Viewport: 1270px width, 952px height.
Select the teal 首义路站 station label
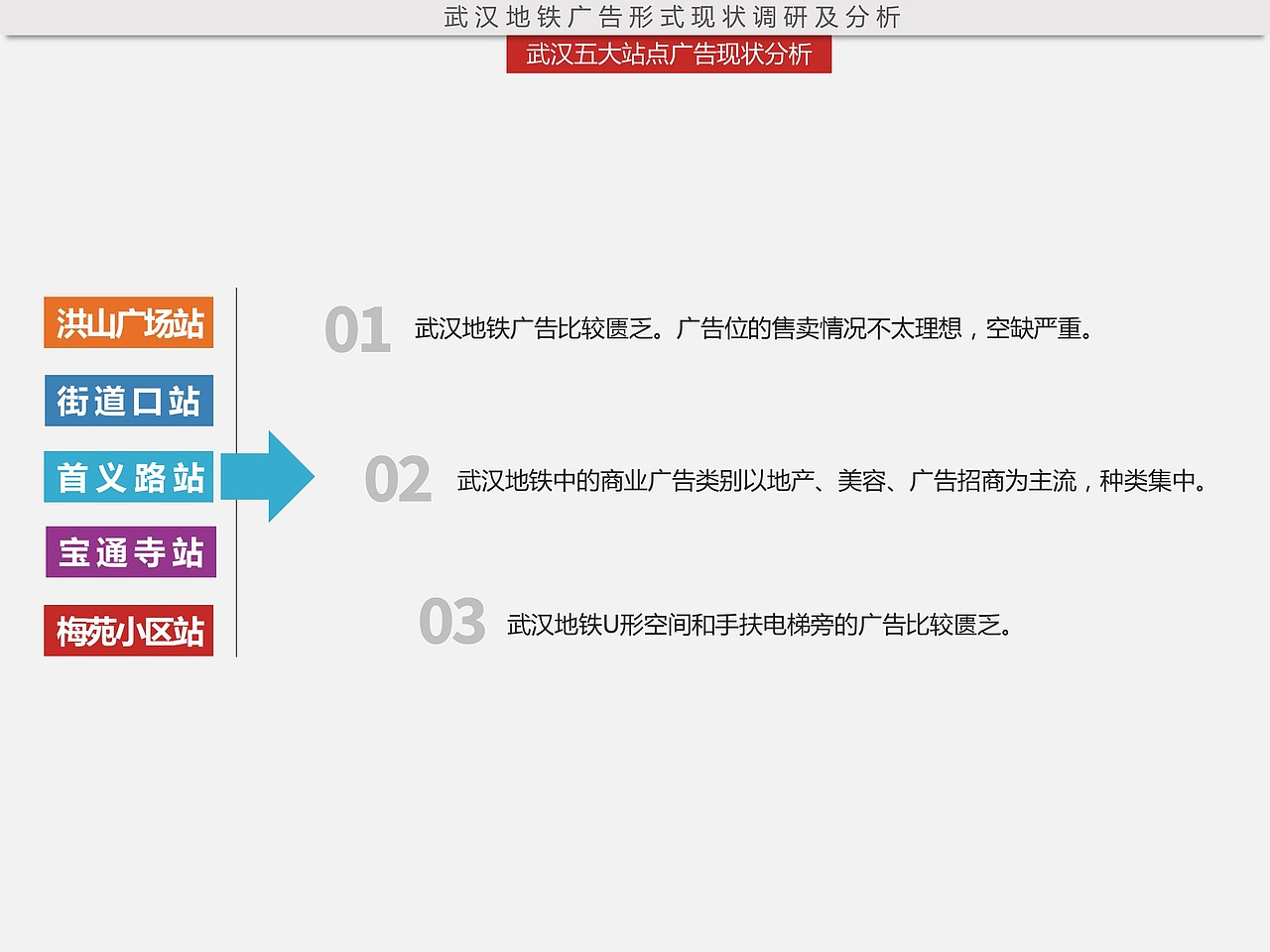[129, 477]
